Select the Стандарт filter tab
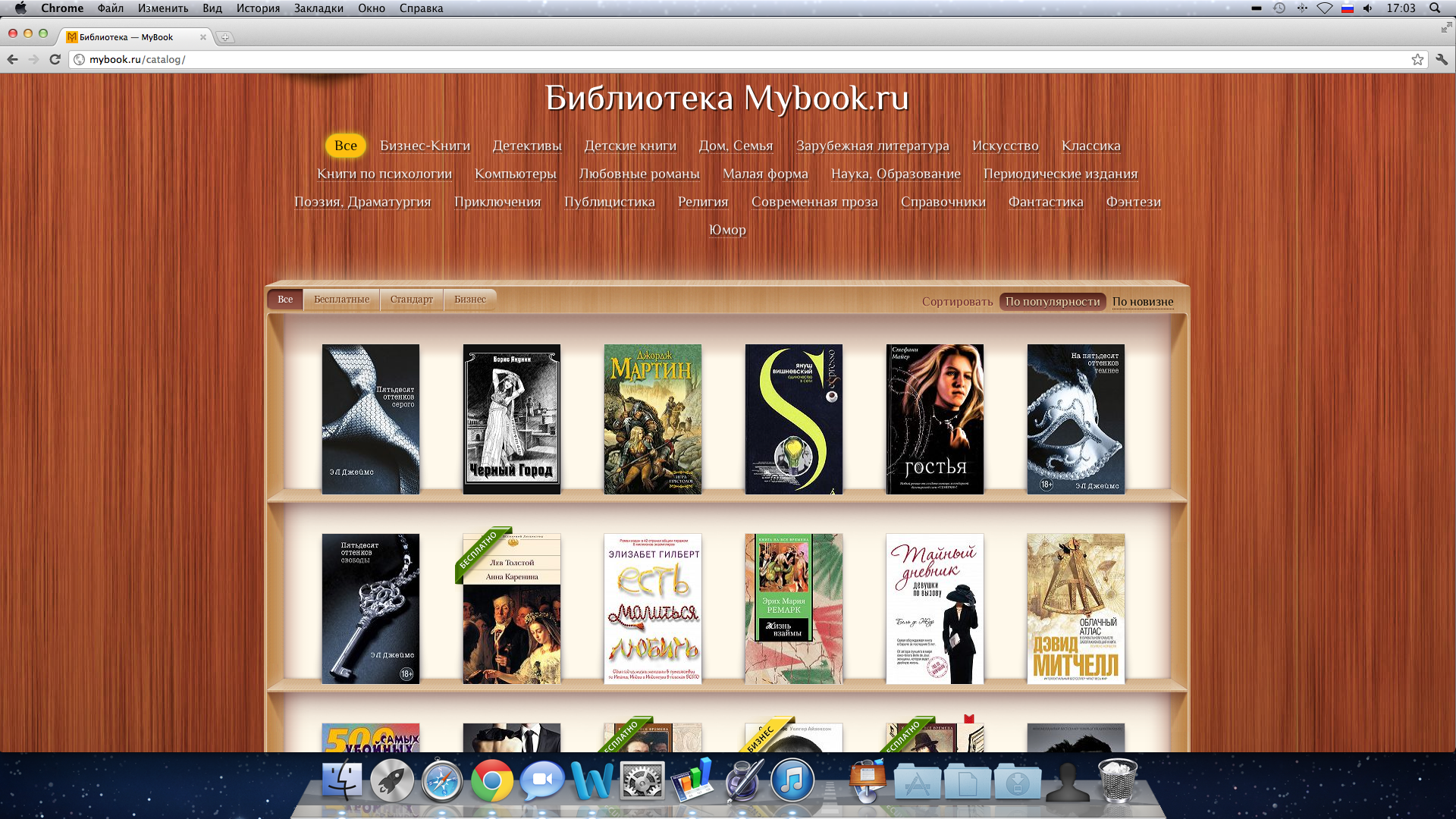This screenshot has height=819, width=1456. click(412, 300)
